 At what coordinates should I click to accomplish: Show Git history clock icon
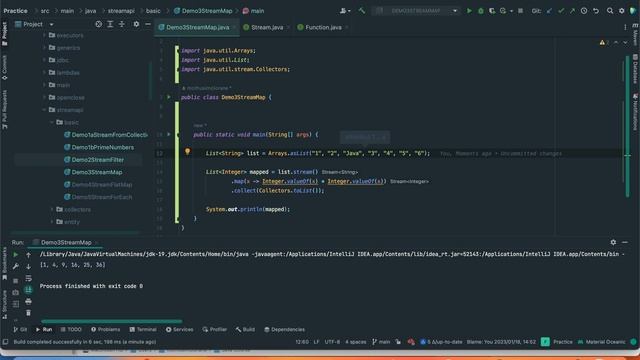point(584,11)
